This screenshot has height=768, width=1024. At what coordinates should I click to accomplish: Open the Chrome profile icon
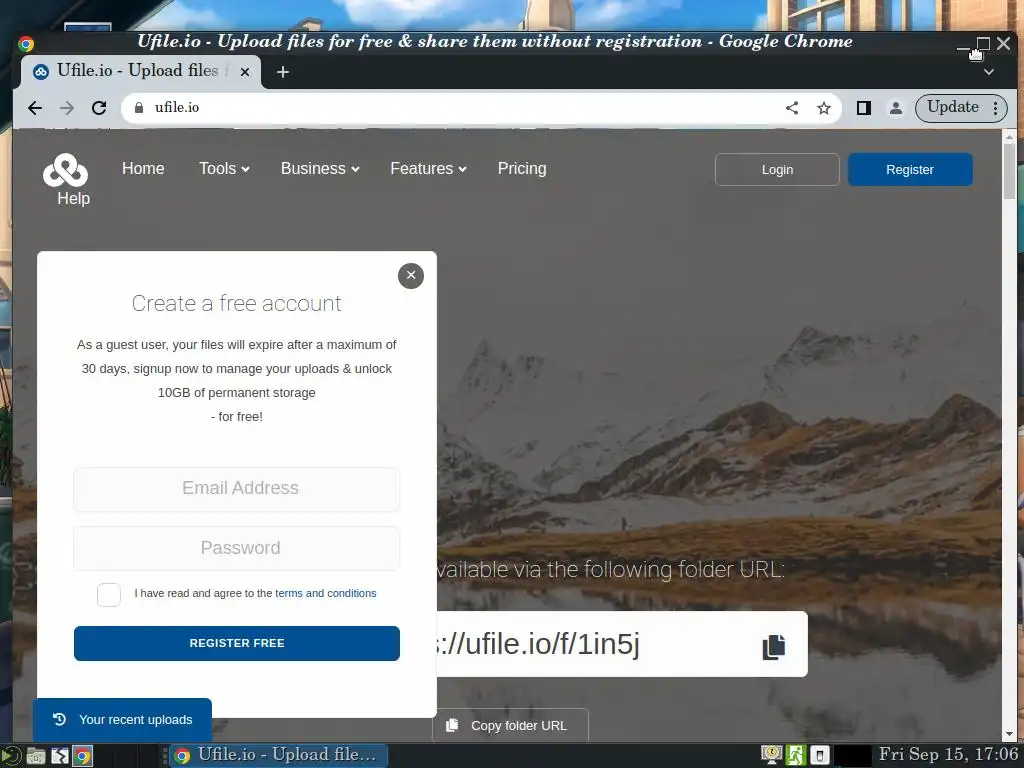click(x=895, y=108)
